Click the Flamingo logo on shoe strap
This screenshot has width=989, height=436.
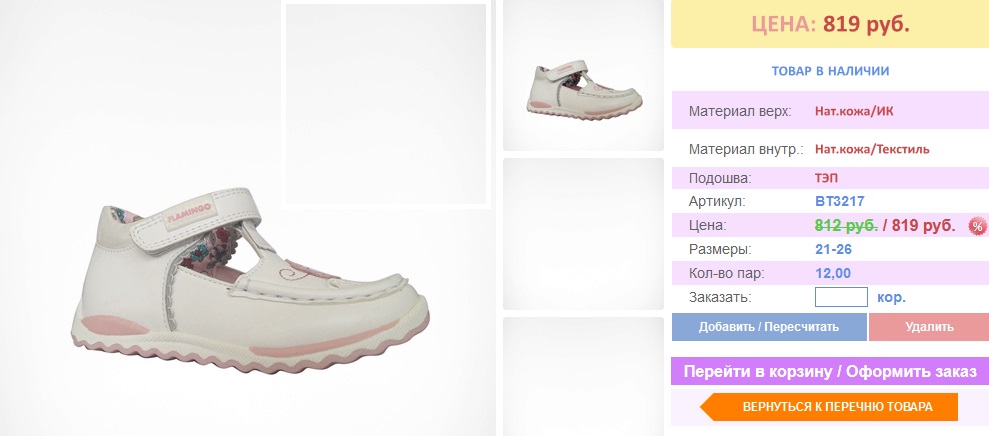[x=190, y=215]
